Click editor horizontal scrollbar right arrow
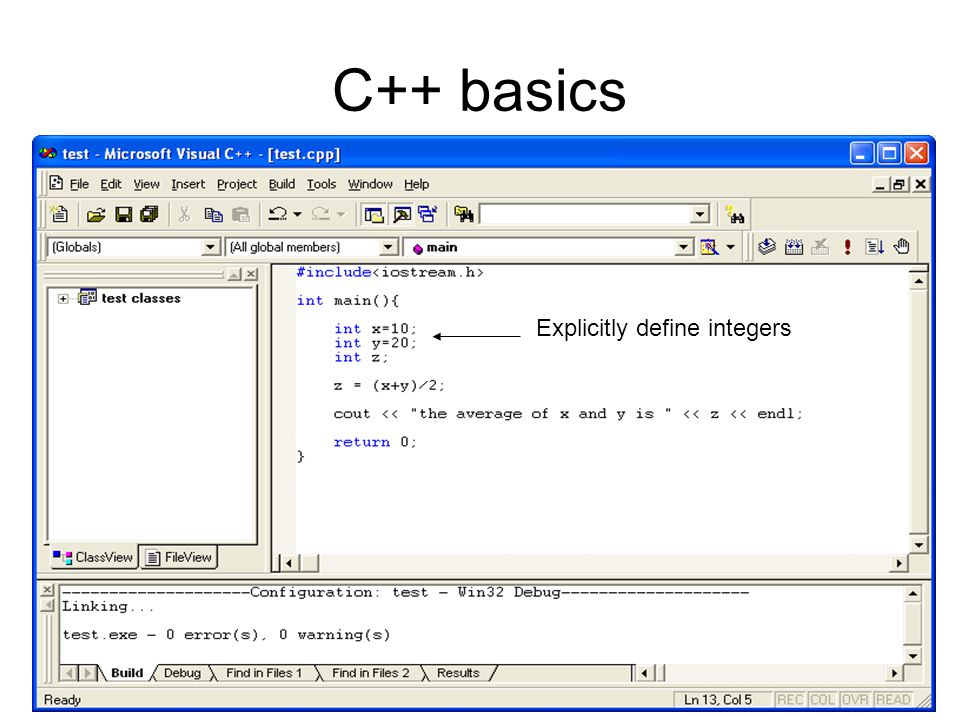960x720 pixels. tap(899, 563)
